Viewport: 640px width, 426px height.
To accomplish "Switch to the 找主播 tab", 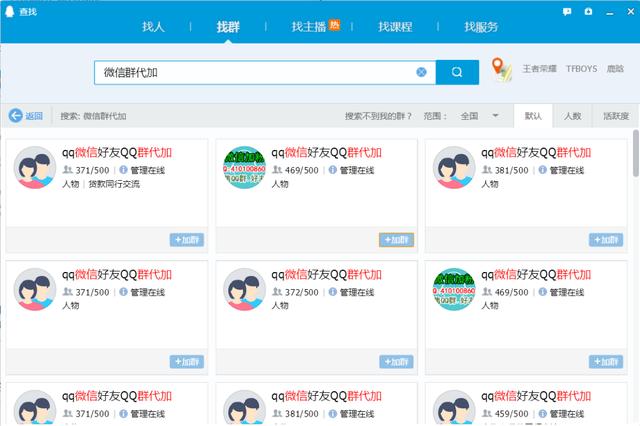I will pyautogui.click(x=315, y=27).
